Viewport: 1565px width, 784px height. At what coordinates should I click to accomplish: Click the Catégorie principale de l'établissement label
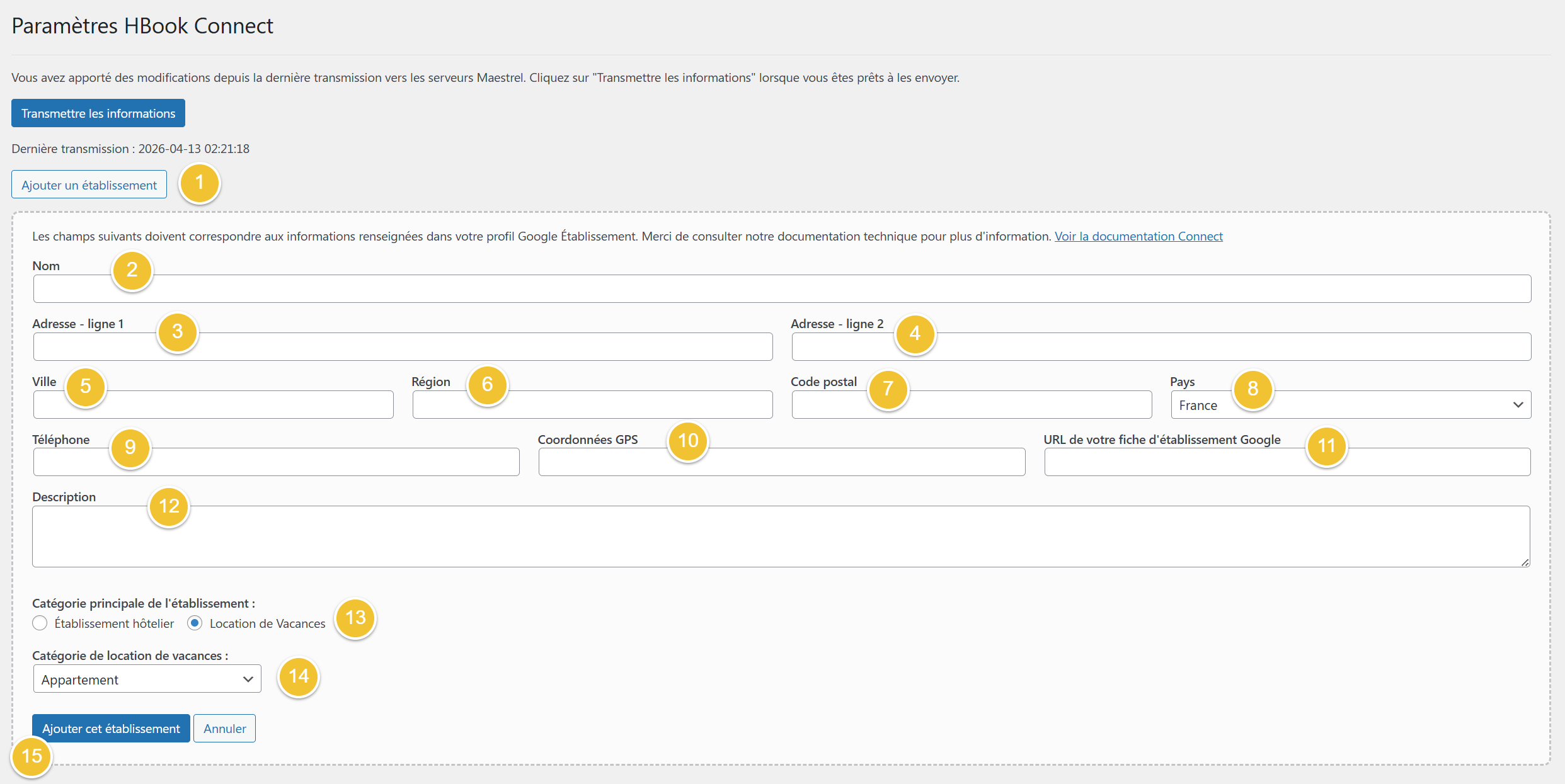click(144, 603)
